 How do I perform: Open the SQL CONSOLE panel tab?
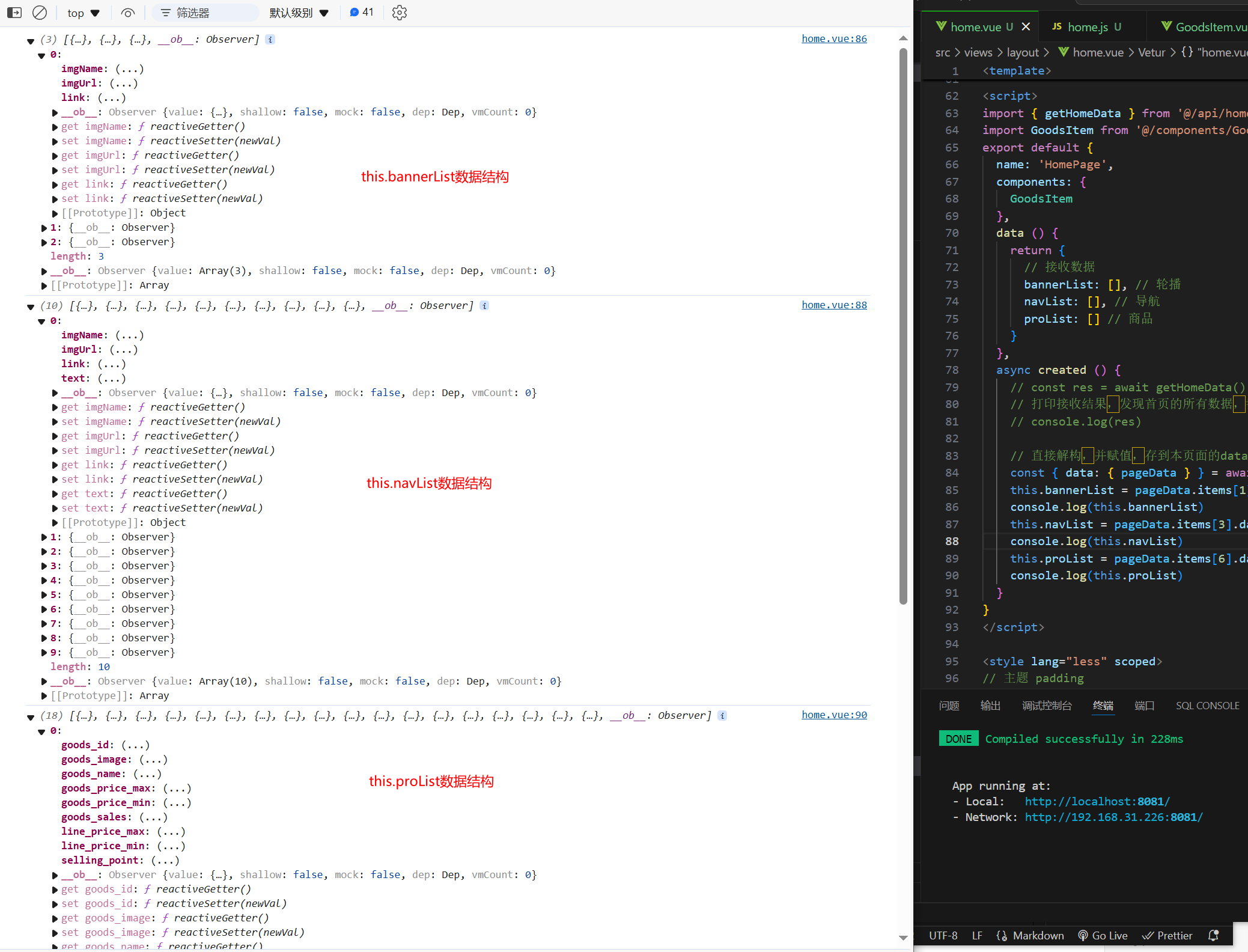coord(1208,706)
